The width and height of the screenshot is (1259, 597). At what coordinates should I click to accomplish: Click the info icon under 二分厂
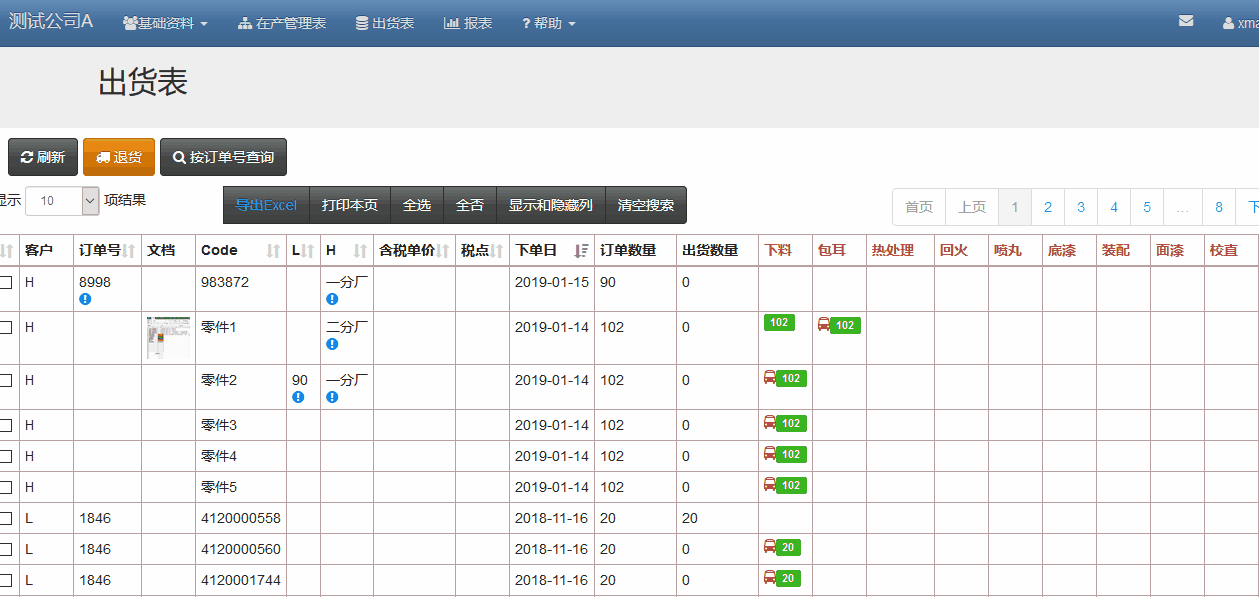tap(332, 344)
